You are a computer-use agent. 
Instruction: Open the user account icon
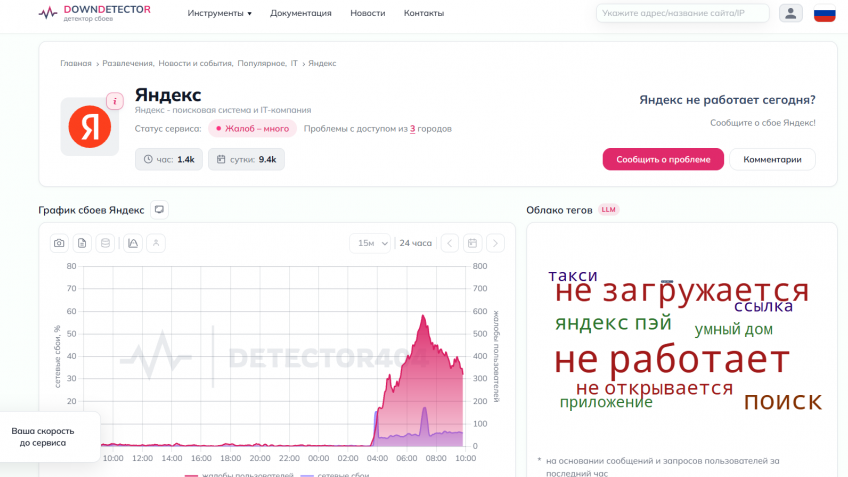click(x=791, y=13)
